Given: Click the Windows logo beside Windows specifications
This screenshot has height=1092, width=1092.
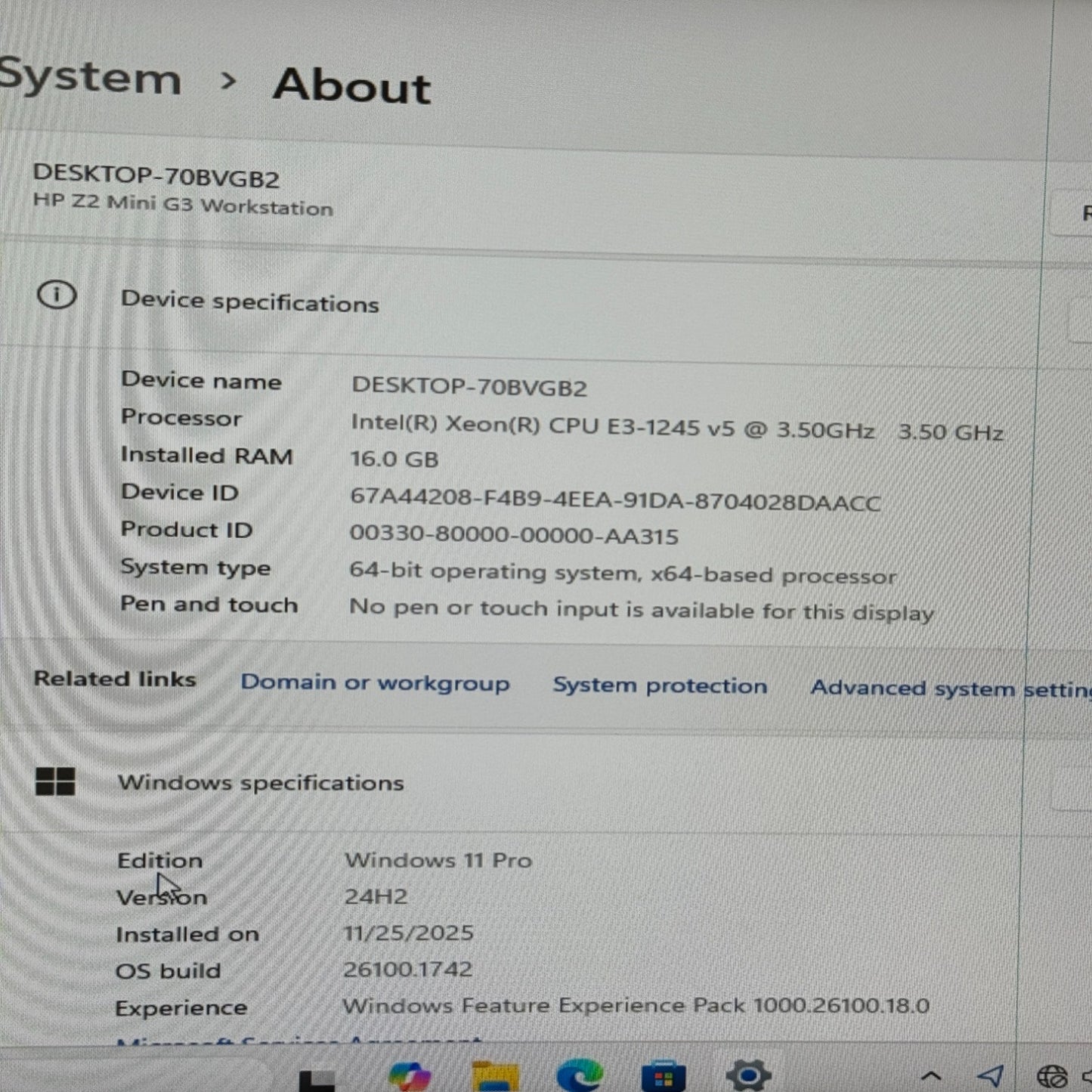Looking at the screenshot, I should coord(57,783).
